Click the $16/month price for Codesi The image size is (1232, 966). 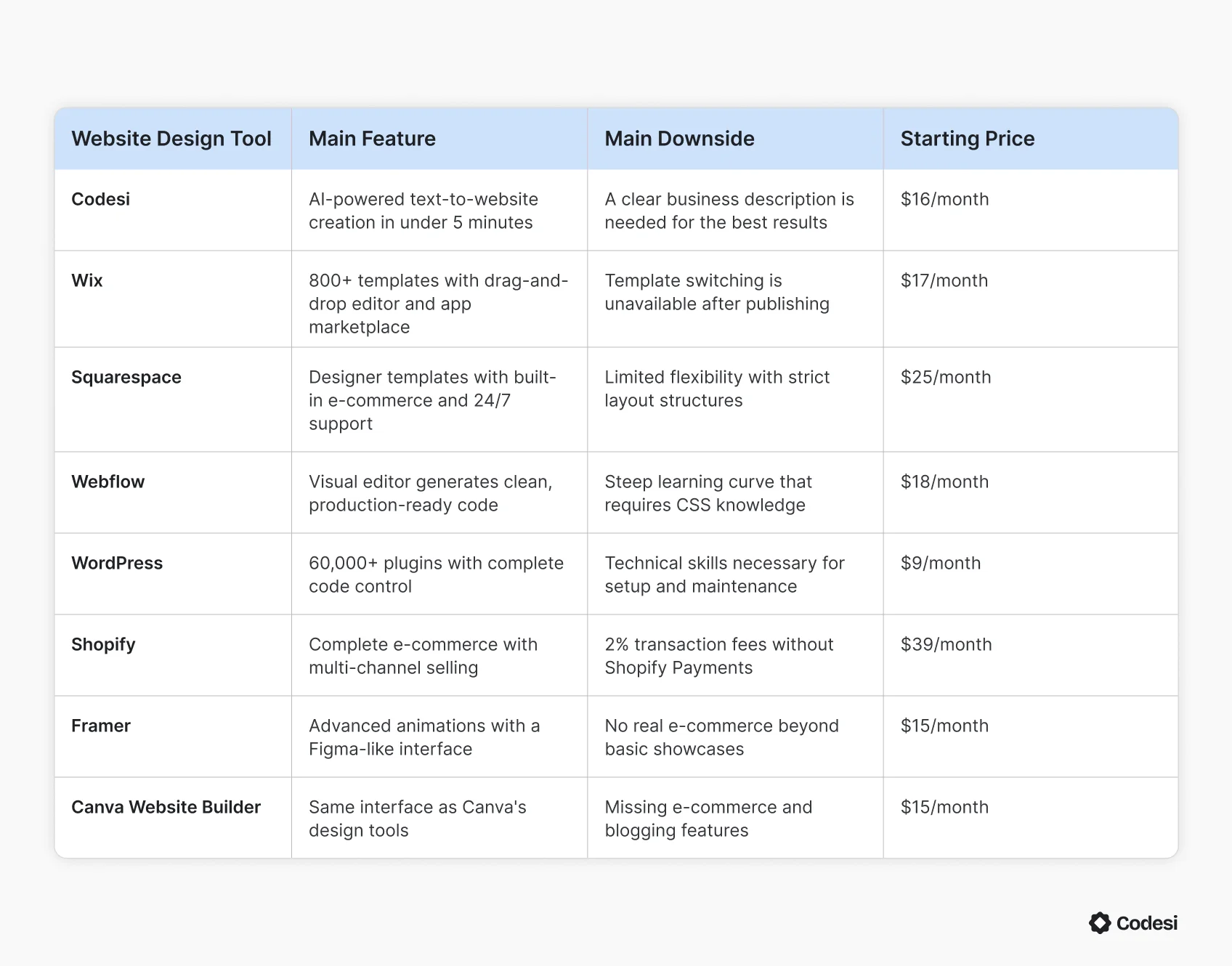point(944,199)
